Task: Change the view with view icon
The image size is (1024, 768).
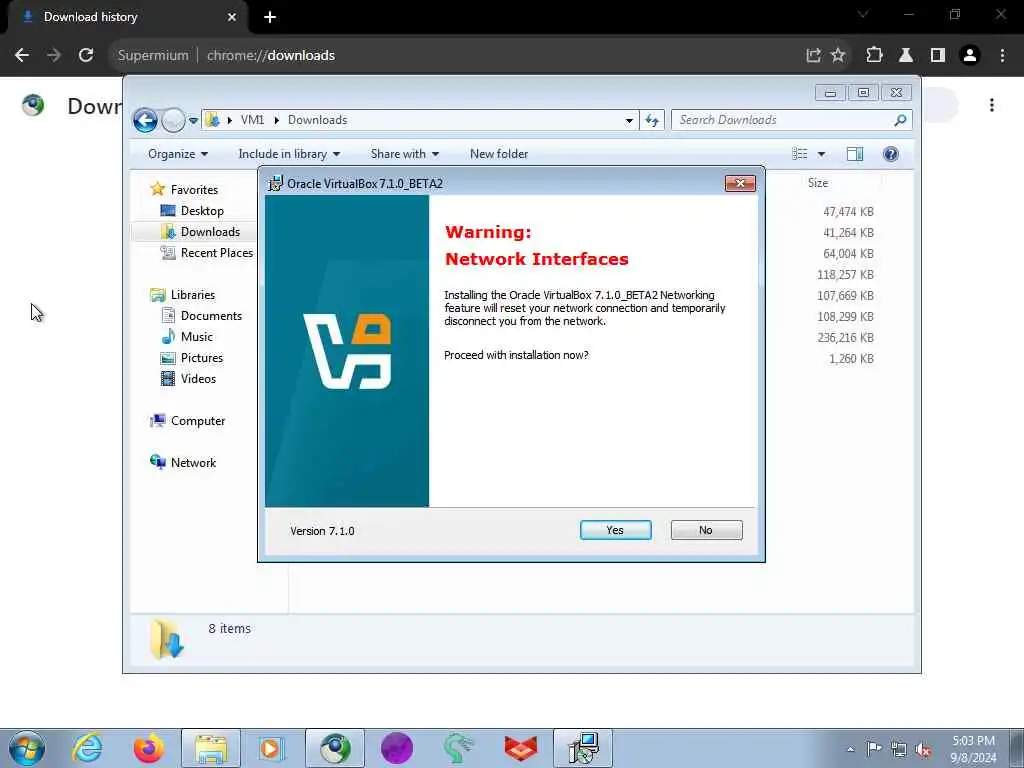Action: pyautogui.click(x=800, y=154)
